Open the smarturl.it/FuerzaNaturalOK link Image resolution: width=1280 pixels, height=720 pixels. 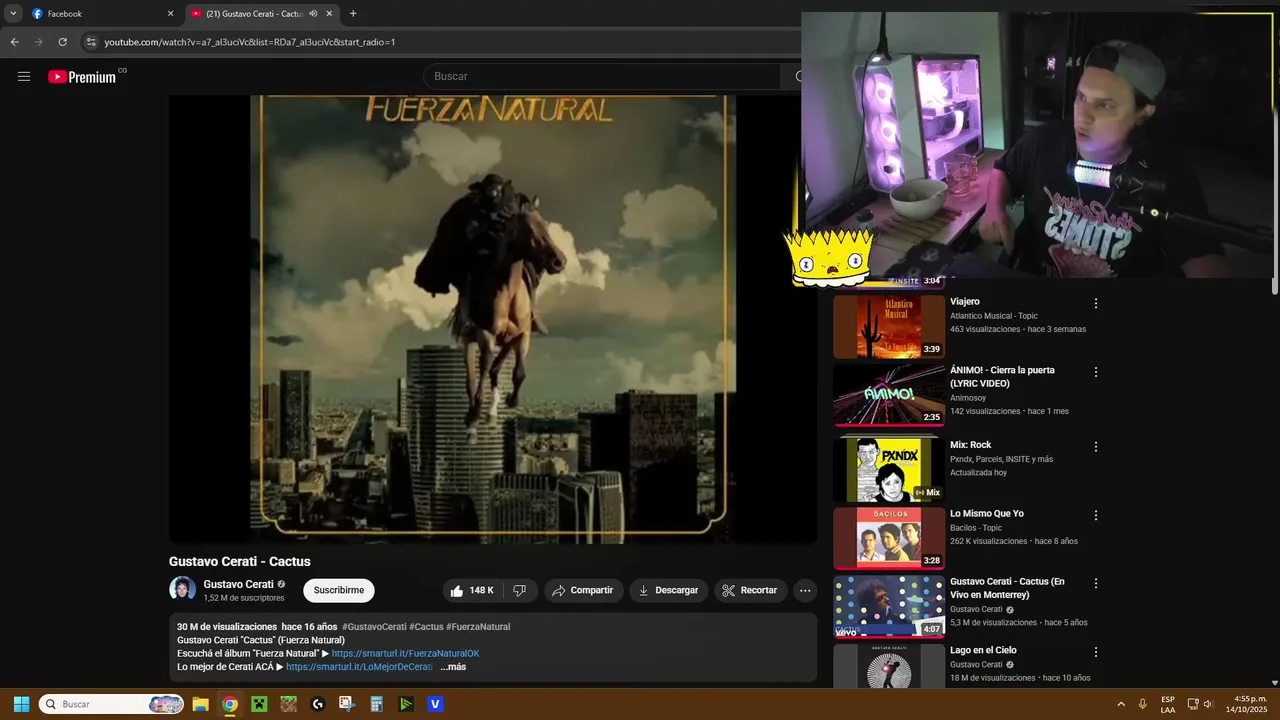pyautogui.click(x=405, y=653)
